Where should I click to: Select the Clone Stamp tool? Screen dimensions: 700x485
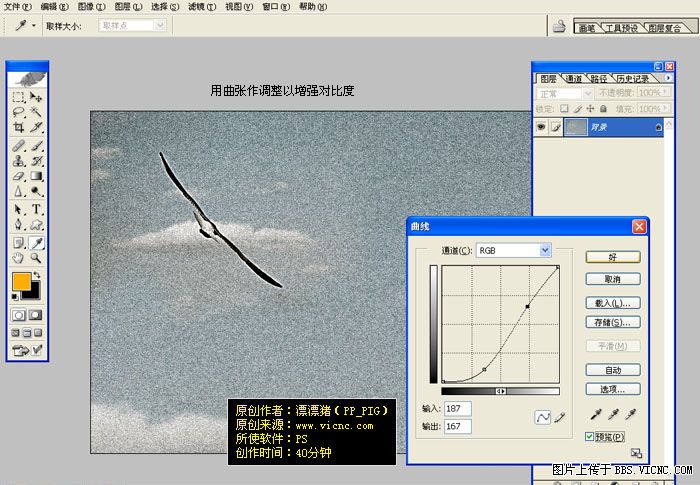click(18, 161)
